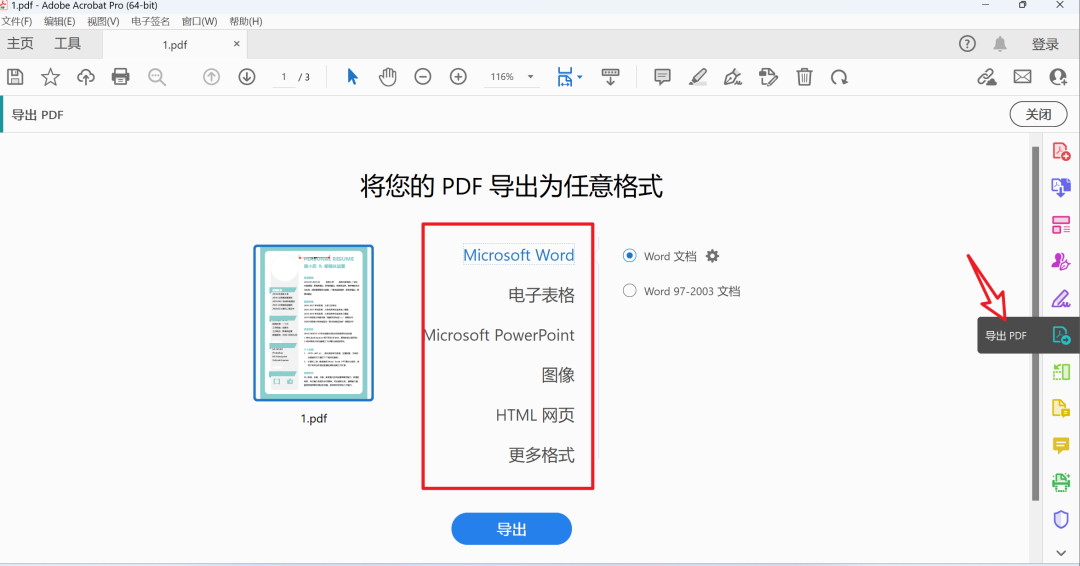Select the Word 文档 radio option
Image resolution: width=1080 pixels, height=566 pixels.
(x=630, y=255)
